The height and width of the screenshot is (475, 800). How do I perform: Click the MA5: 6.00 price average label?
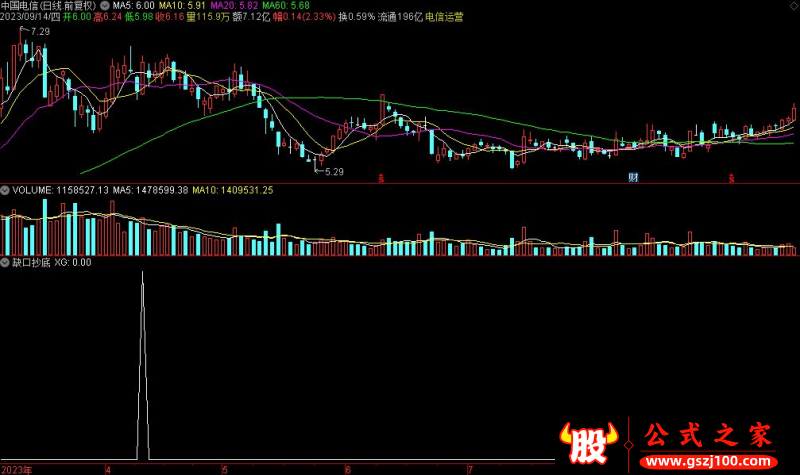pos(133,6)
